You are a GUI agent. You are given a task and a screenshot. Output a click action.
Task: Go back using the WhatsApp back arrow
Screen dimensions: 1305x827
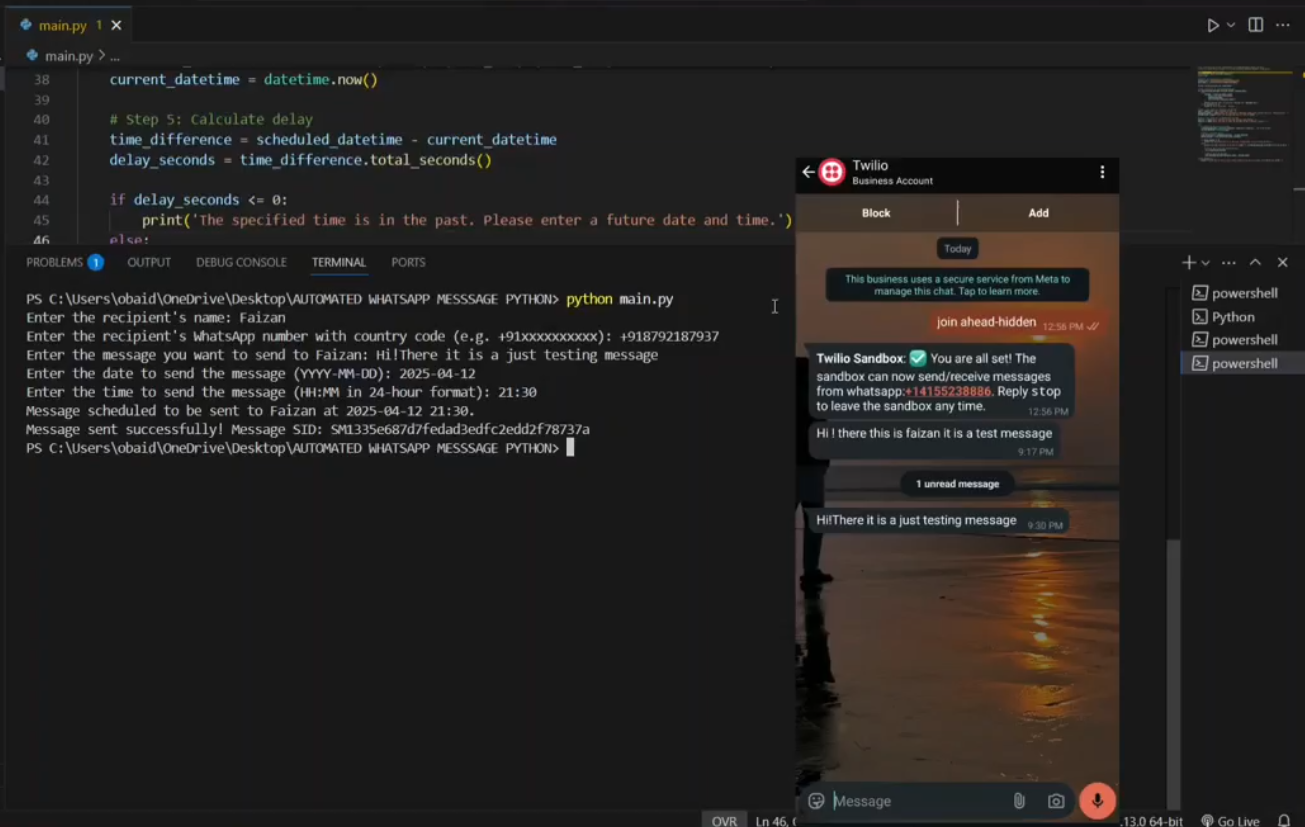[808, 172]
